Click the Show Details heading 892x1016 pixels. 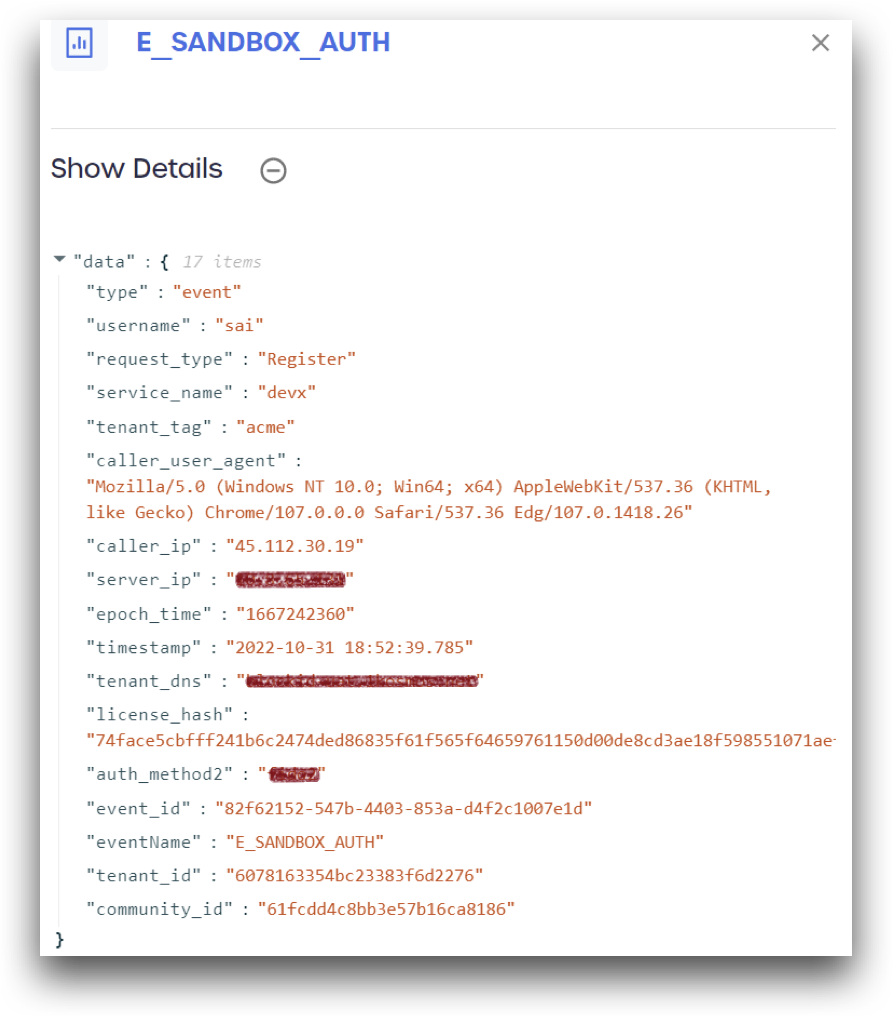tap(137, 168)
